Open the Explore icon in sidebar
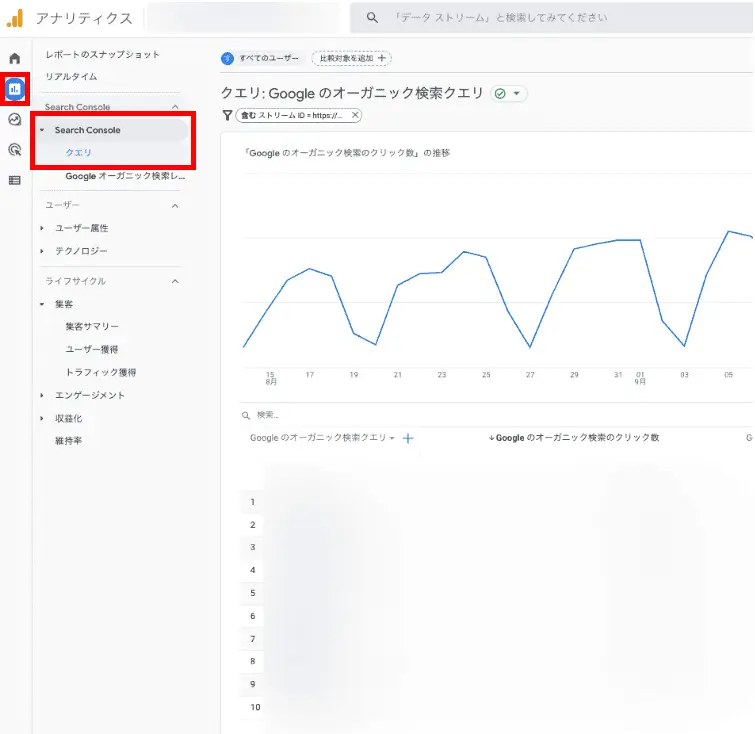This screenshot has width=755, height=734. [x=15, y=119]
